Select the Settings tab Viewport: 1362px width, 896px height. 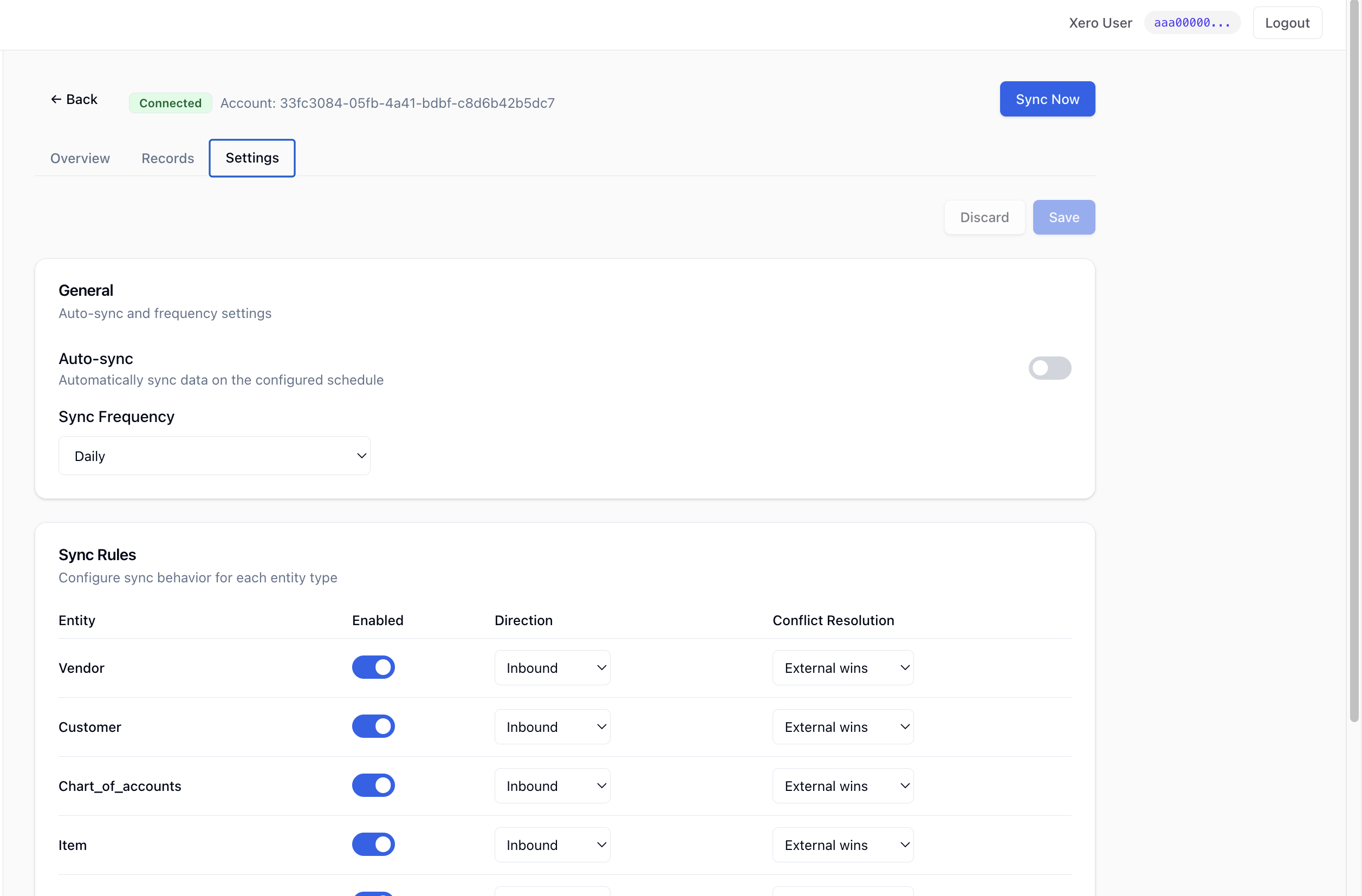(252, 158)
